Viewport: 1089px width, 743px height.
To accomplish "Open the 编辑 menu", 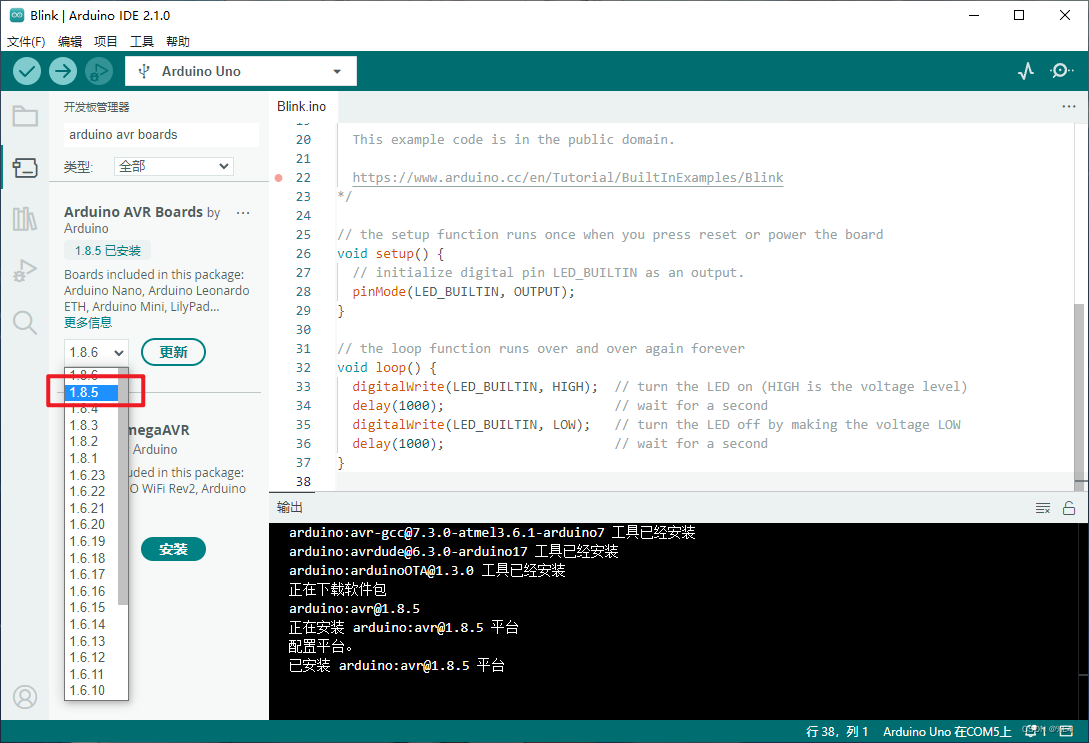I will pyautogui.click(x=69, y=42).
